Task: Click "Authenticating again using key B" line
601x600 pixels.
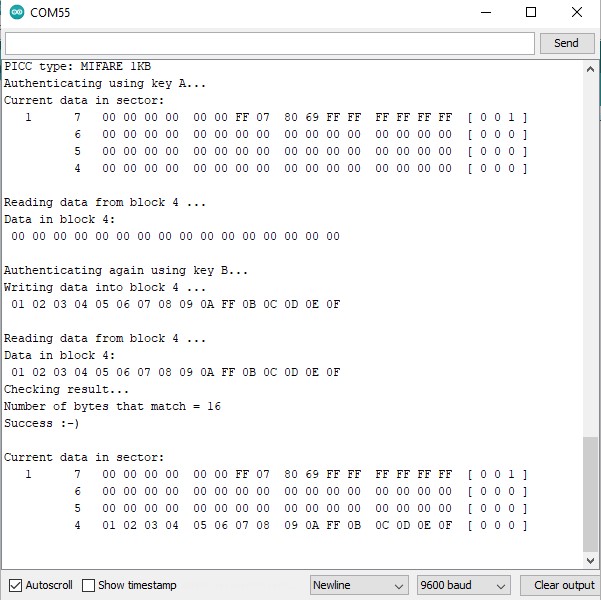Action: coord(125,270)
